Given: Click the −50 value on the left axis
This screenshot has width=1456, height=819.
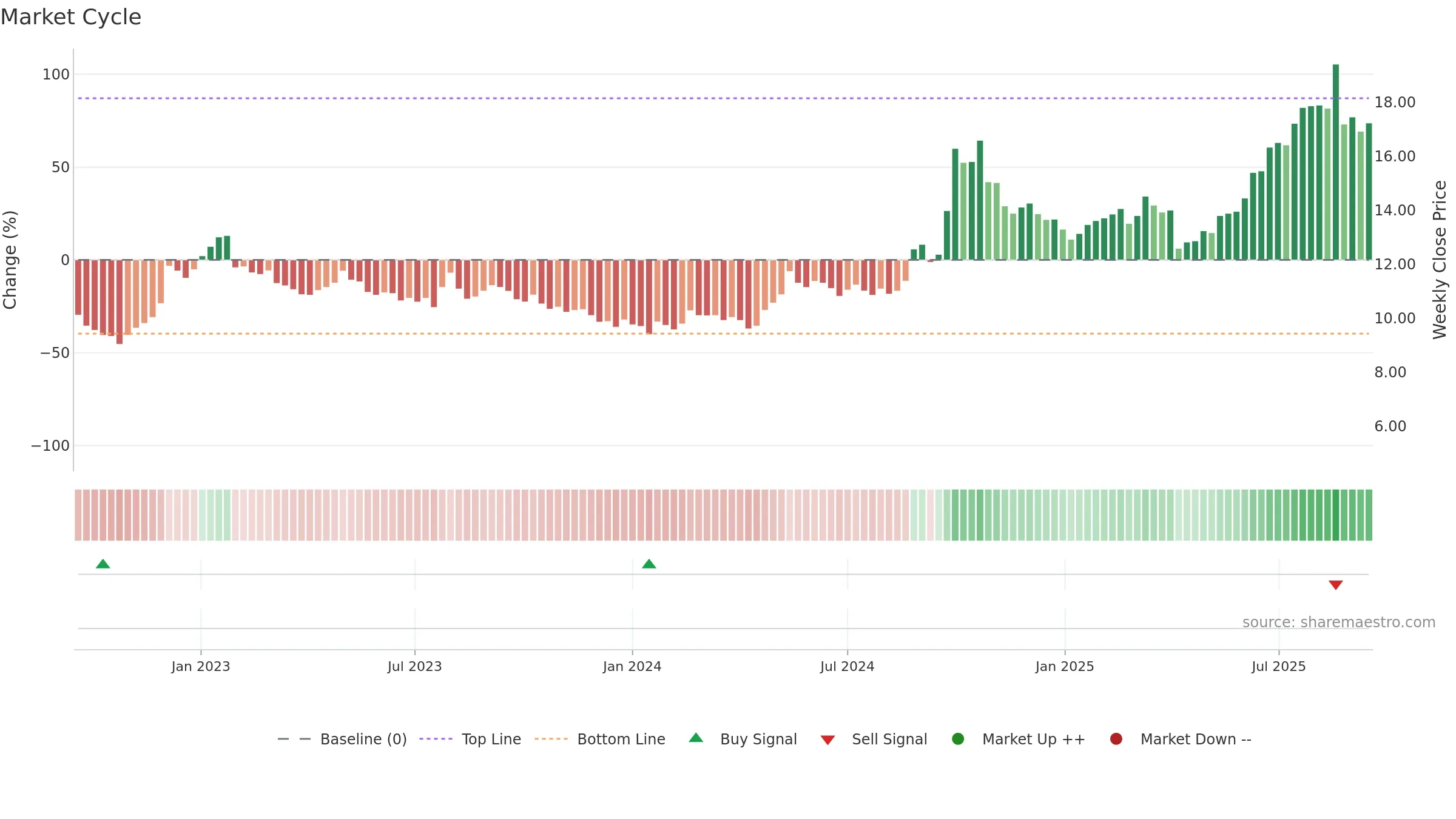Looking at the screenshot, I should click(x=55, y=353).
